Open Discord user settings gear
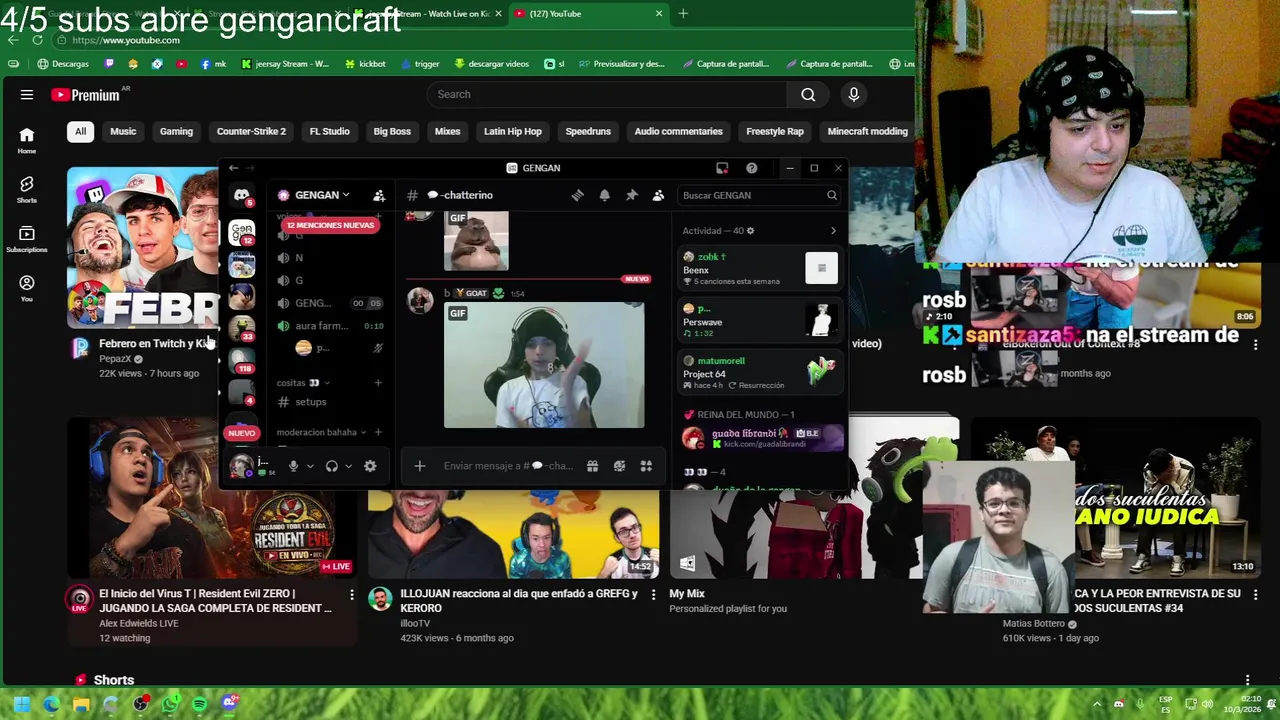 coord(370,466)
